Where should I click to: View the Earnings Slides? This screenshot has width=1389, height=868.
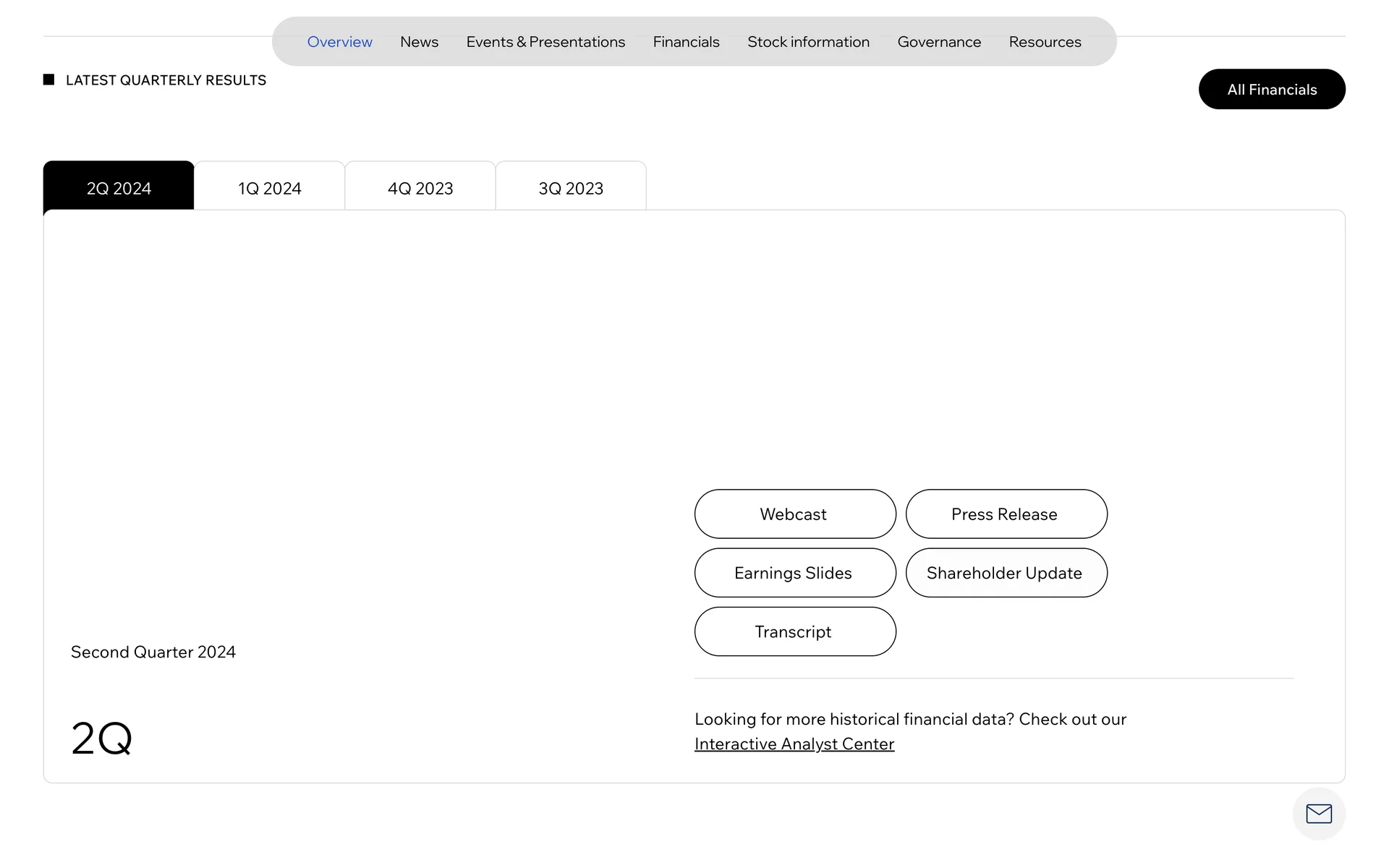point(794,573)
